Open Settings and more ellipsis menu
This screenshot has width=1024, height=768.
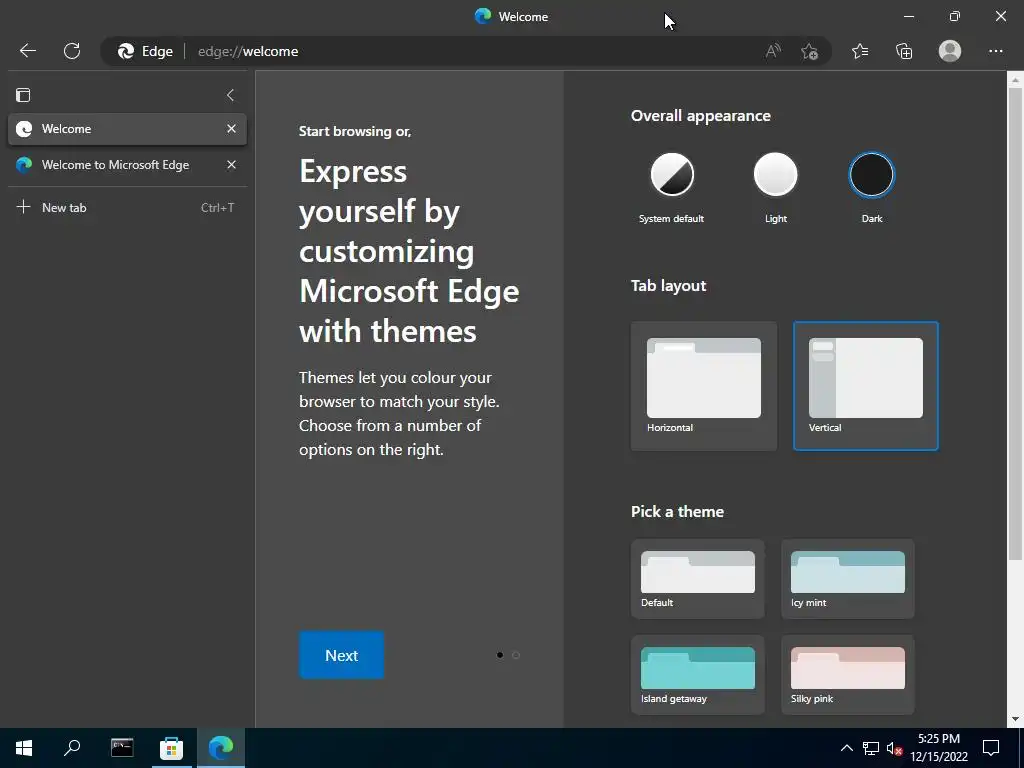[x=995, y=51]
